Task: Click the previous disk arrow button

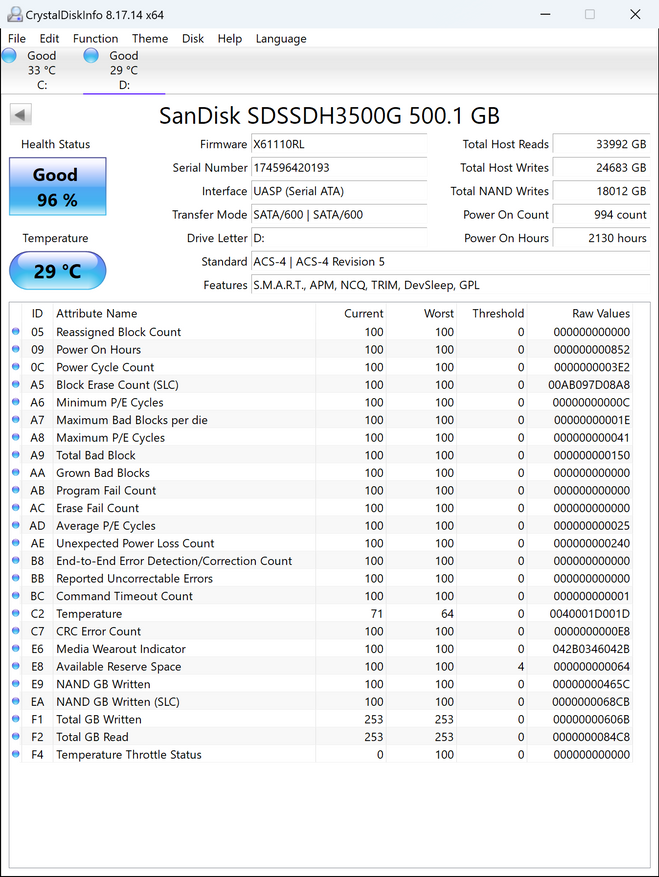Action: pos(21,115)
